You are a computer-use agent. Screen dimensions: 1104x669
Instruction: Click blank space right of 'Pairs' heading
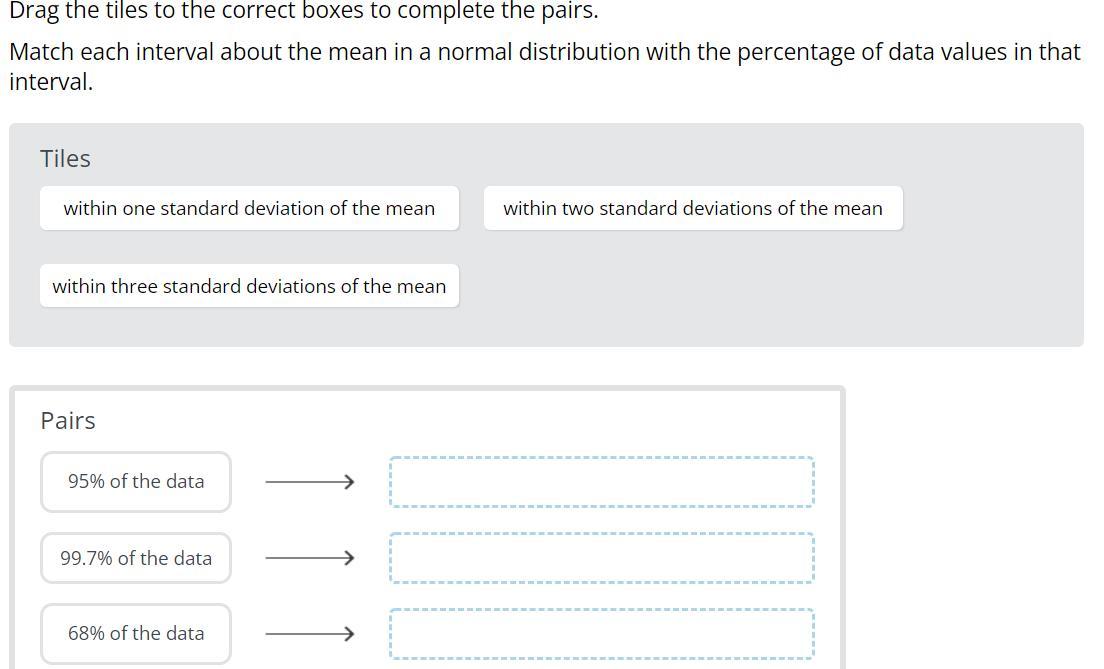pyautogui.click(x=450, y=421)
